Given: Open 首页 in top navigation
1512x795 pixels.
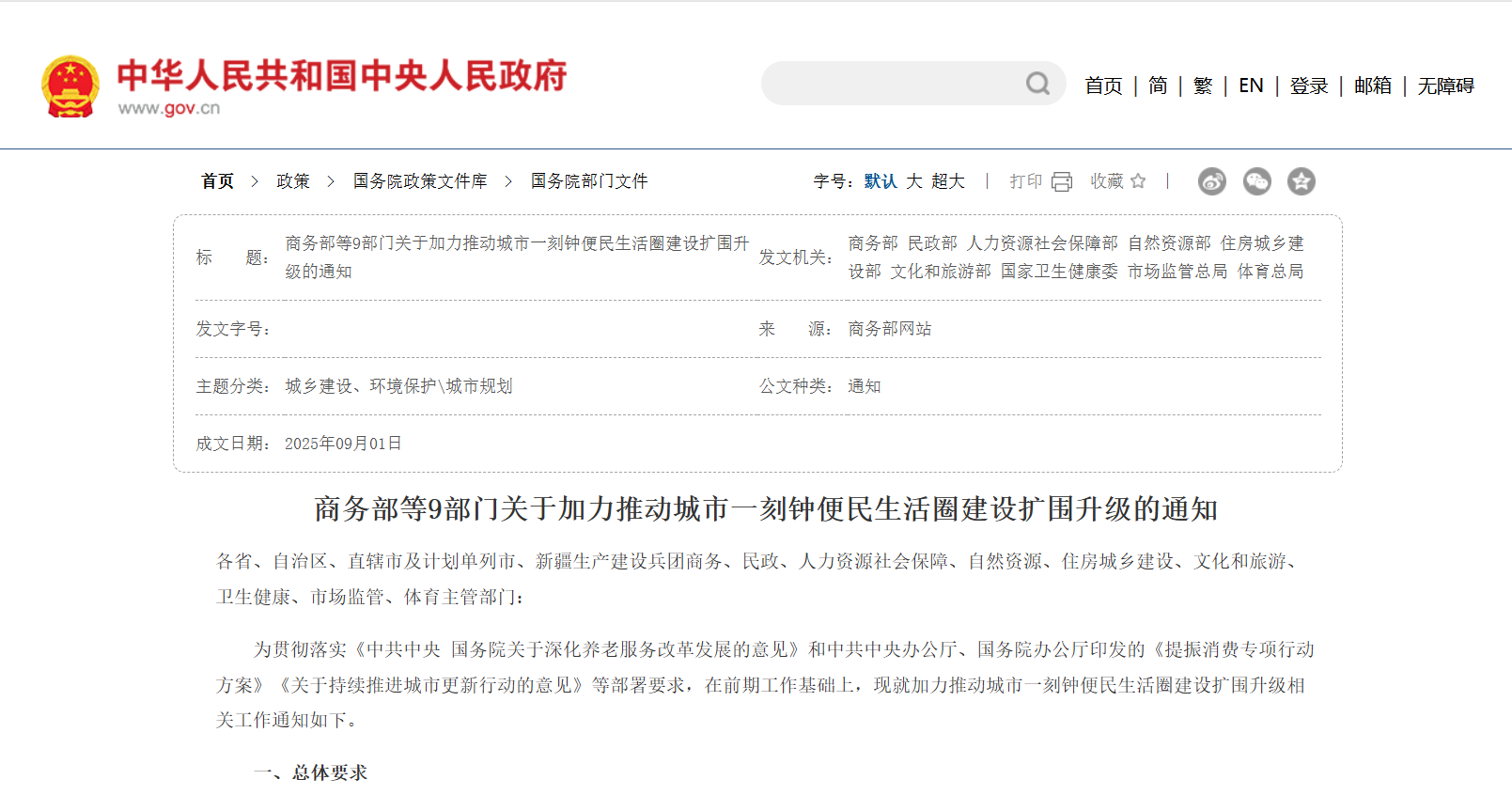Looking at the screenshot, I should pos(1103,86).
